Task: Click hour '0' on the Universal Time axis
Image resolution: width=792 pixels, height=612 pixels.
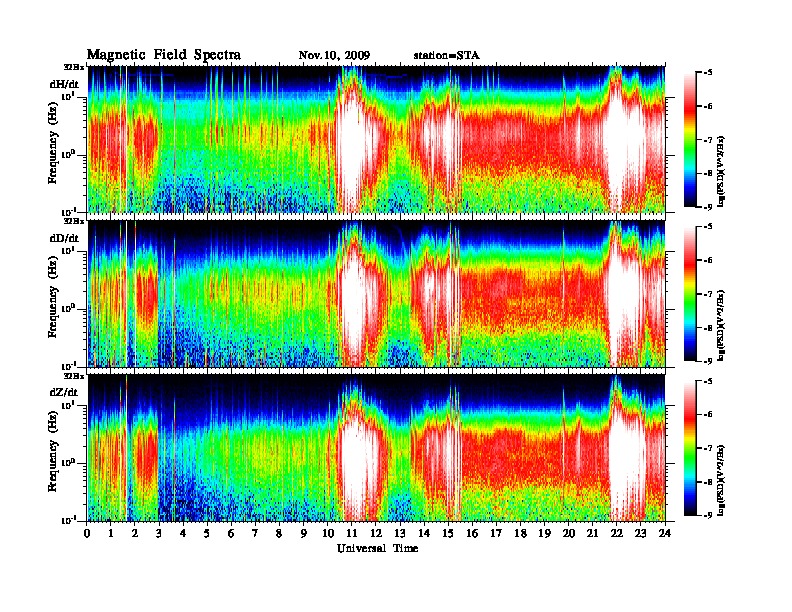Action: 87,534
